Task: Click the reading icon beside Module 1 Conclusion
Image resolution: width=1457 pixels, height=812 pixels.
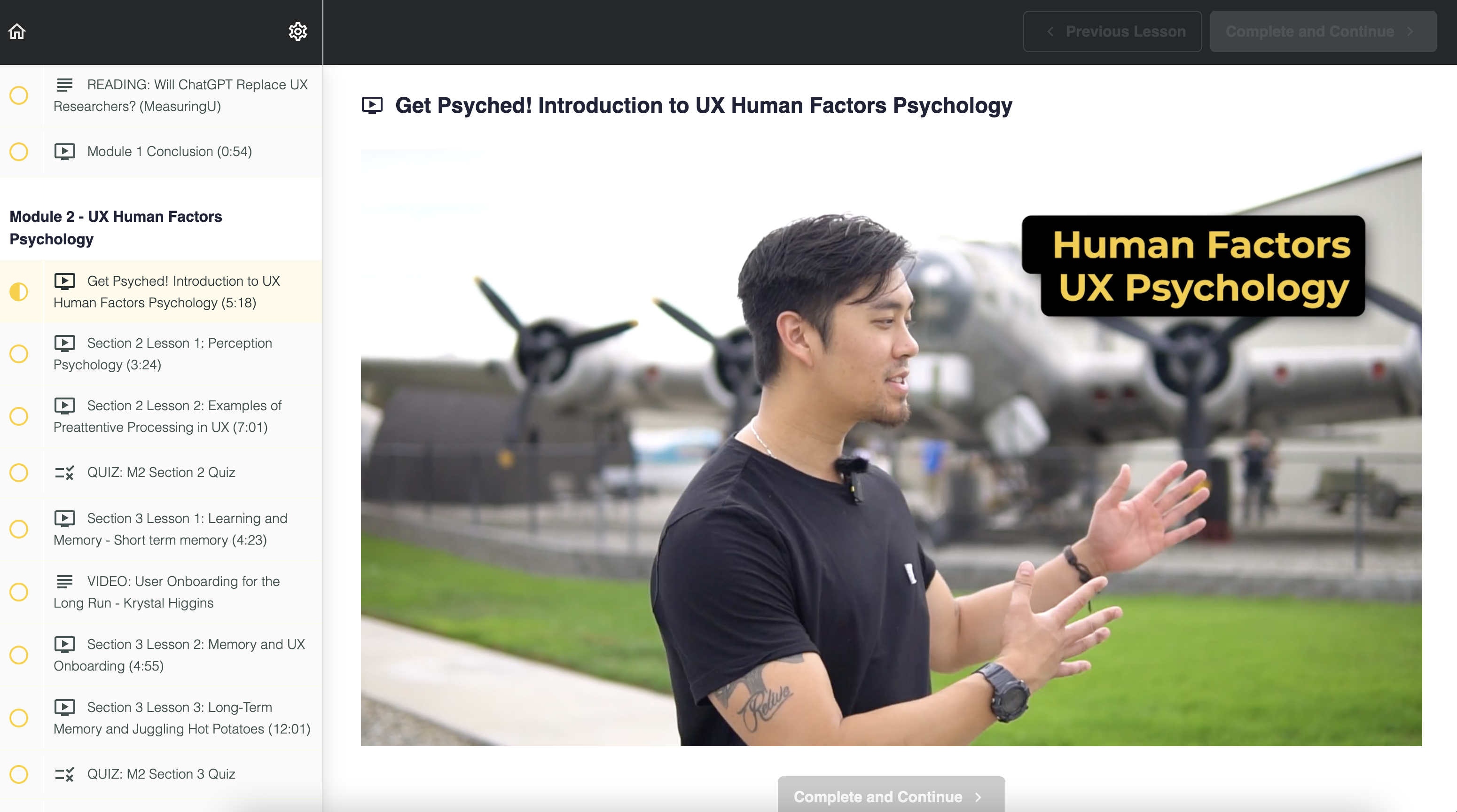Action: (x=65, y=150)
